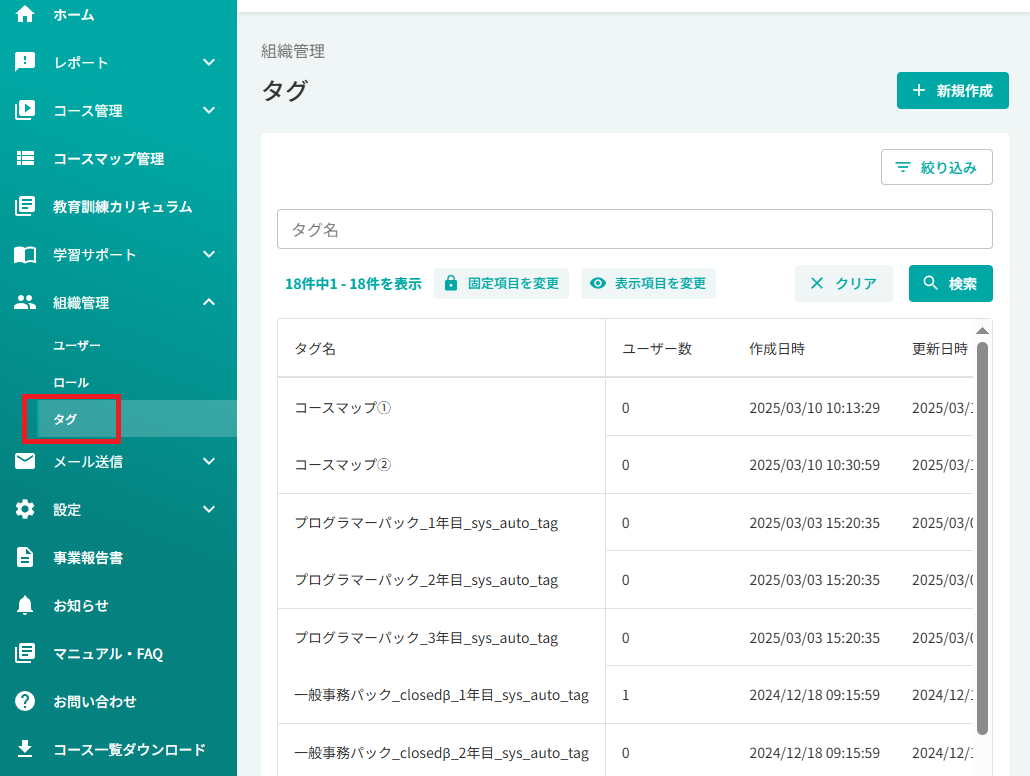The image size is (1030, 776).
Task: Click the plus icon in 新規作成
Action: tap(919, 90)
